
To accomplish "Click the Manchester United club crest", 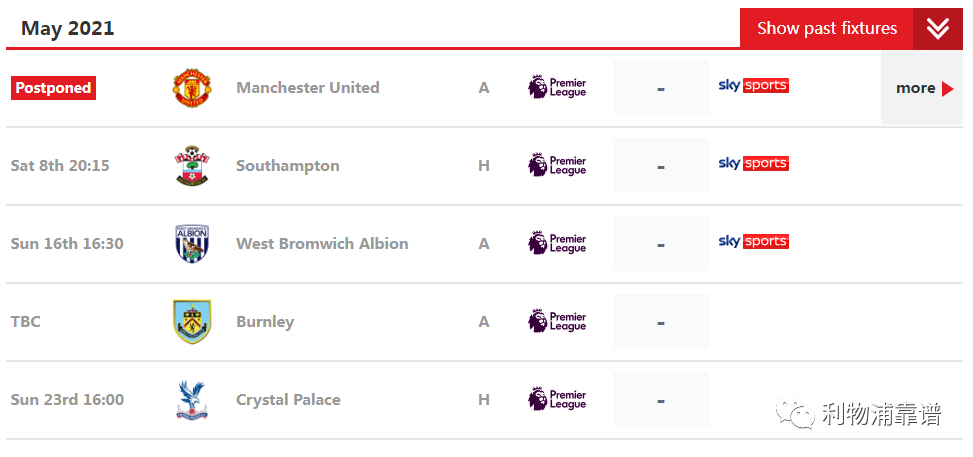I will [192, 88].
